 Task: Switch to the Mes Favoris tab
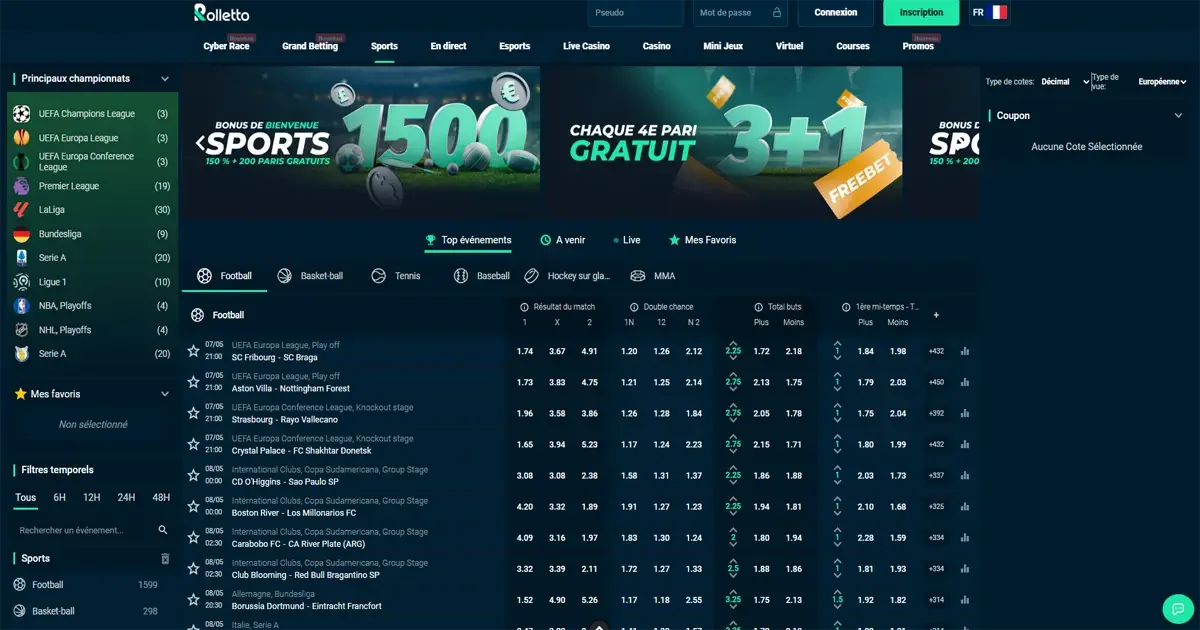[703, 240]
